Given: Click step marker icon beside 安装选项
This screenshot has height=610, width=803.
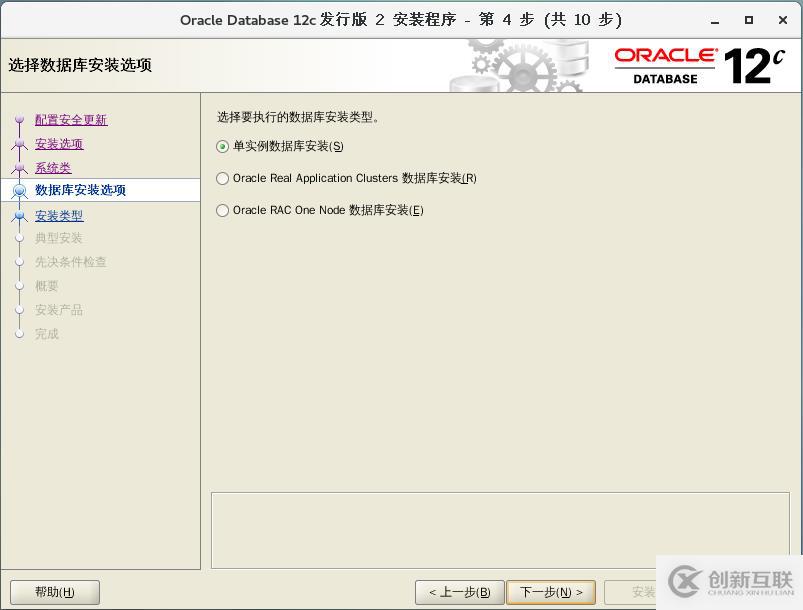Looking at the screenshot, I should [x=19, y=144].
